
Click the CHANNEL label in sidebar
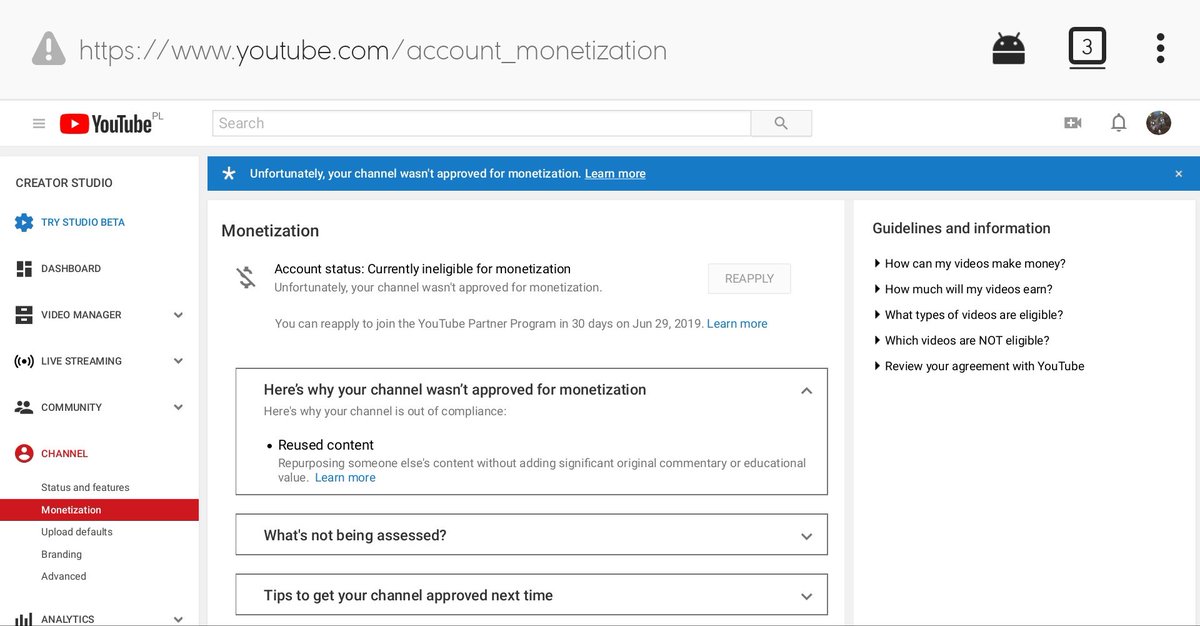tap(64, 454)
